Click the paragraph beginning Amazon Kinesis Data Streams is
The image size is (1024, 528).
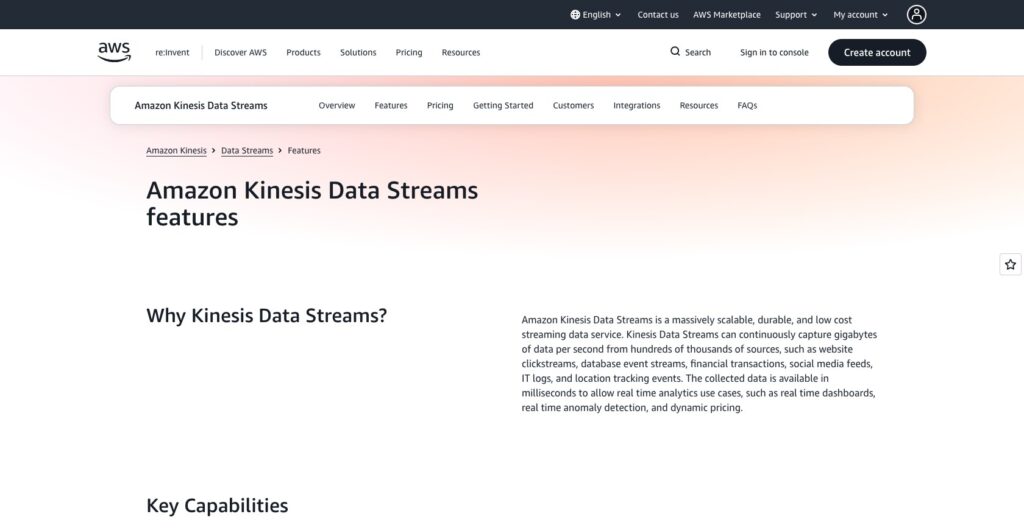coord(699,363)
